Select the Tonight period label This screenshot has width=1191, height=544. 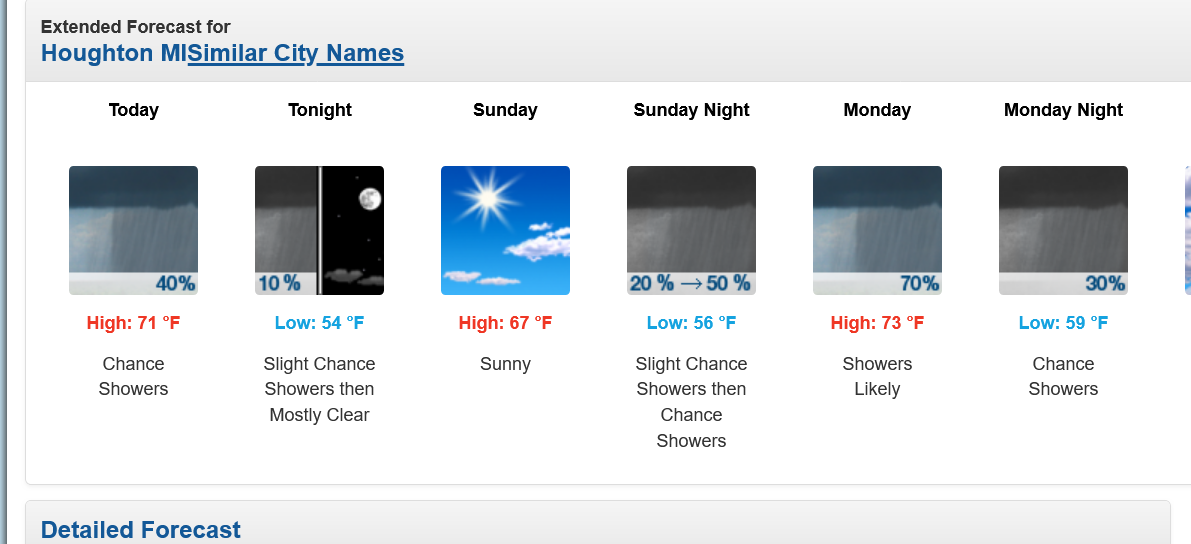click(319, 110)
